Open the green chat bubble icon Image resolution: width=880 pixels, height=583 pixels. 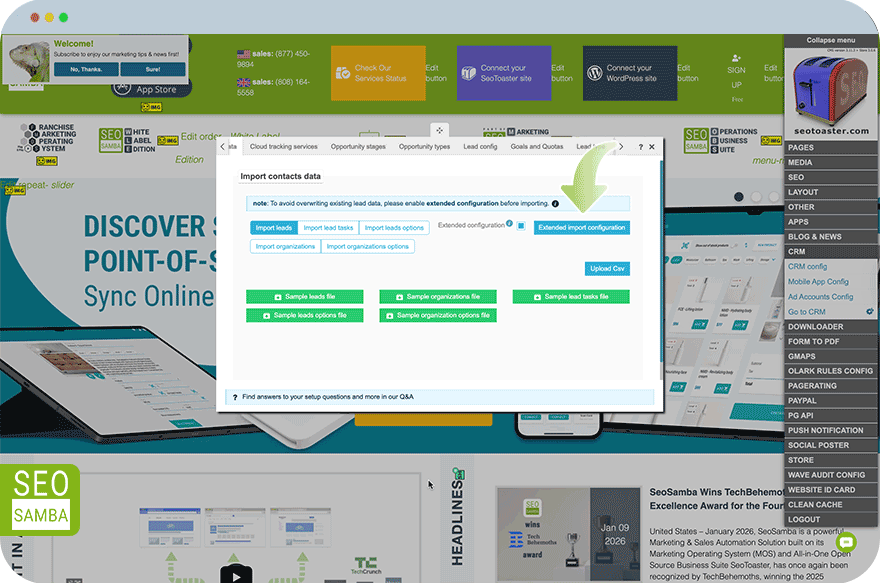(x=846, y=542)
